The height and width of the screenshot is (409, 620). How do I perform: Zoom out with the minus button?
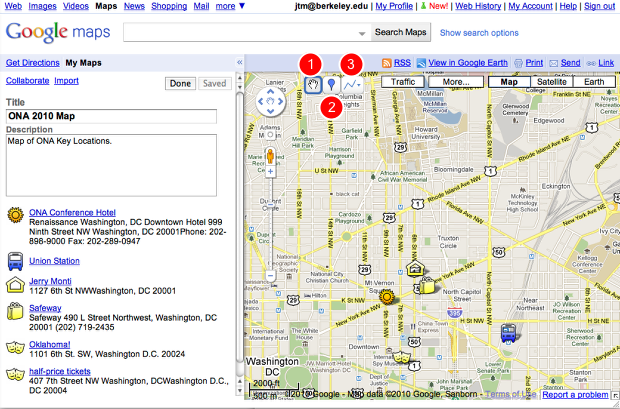[270, 275]
